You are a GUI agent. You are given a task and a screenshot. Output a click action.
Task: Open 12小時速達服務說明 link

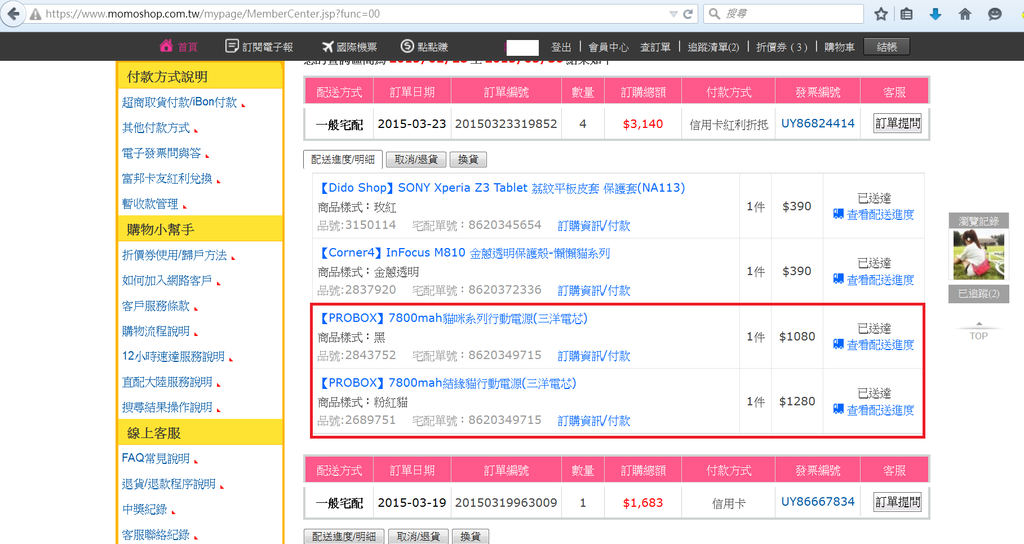click(x=173, y=357)
